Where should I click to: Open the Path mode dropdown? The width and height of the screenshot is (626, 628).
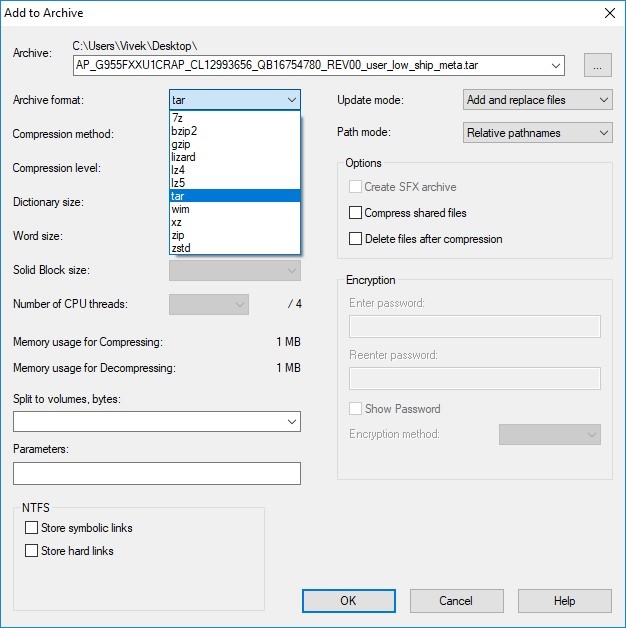(x=538, y=133)
